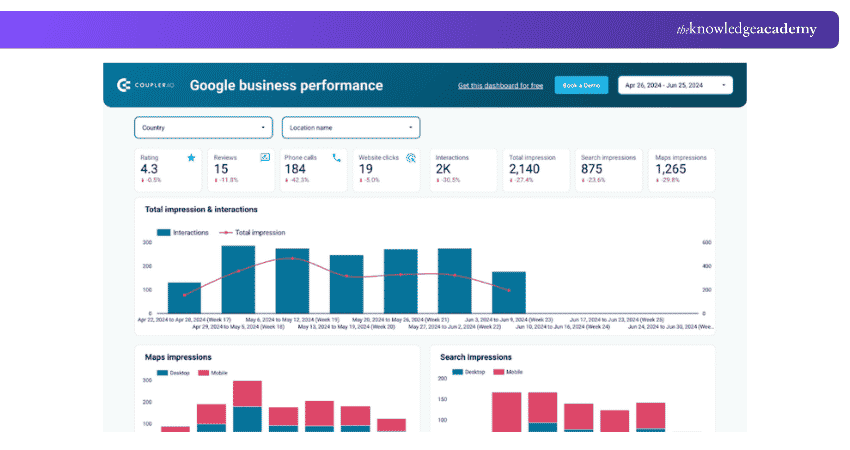Viewport: 850px width, 450px height.
Task: Click the Book a Demo button
Action: click(x=581, y=85)
